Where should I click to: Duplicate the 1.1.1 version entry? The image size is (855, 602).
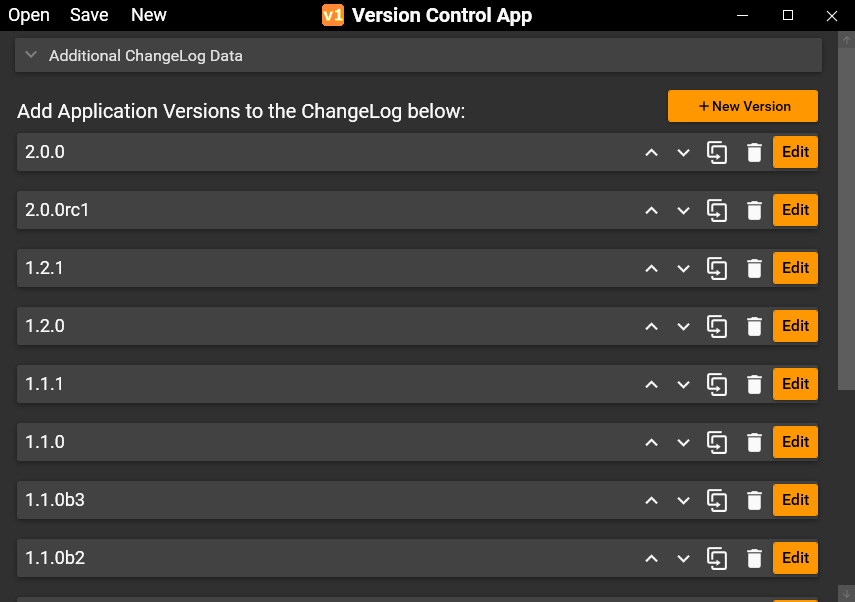point(717,385)
